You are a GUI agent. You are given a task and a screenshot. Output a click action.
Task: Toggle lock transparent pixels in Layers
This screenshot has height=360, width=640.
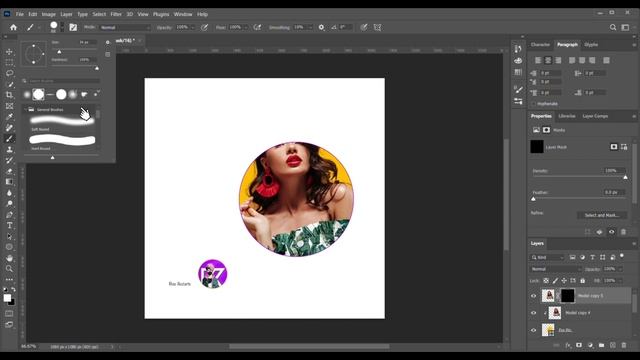click(546, 280)
